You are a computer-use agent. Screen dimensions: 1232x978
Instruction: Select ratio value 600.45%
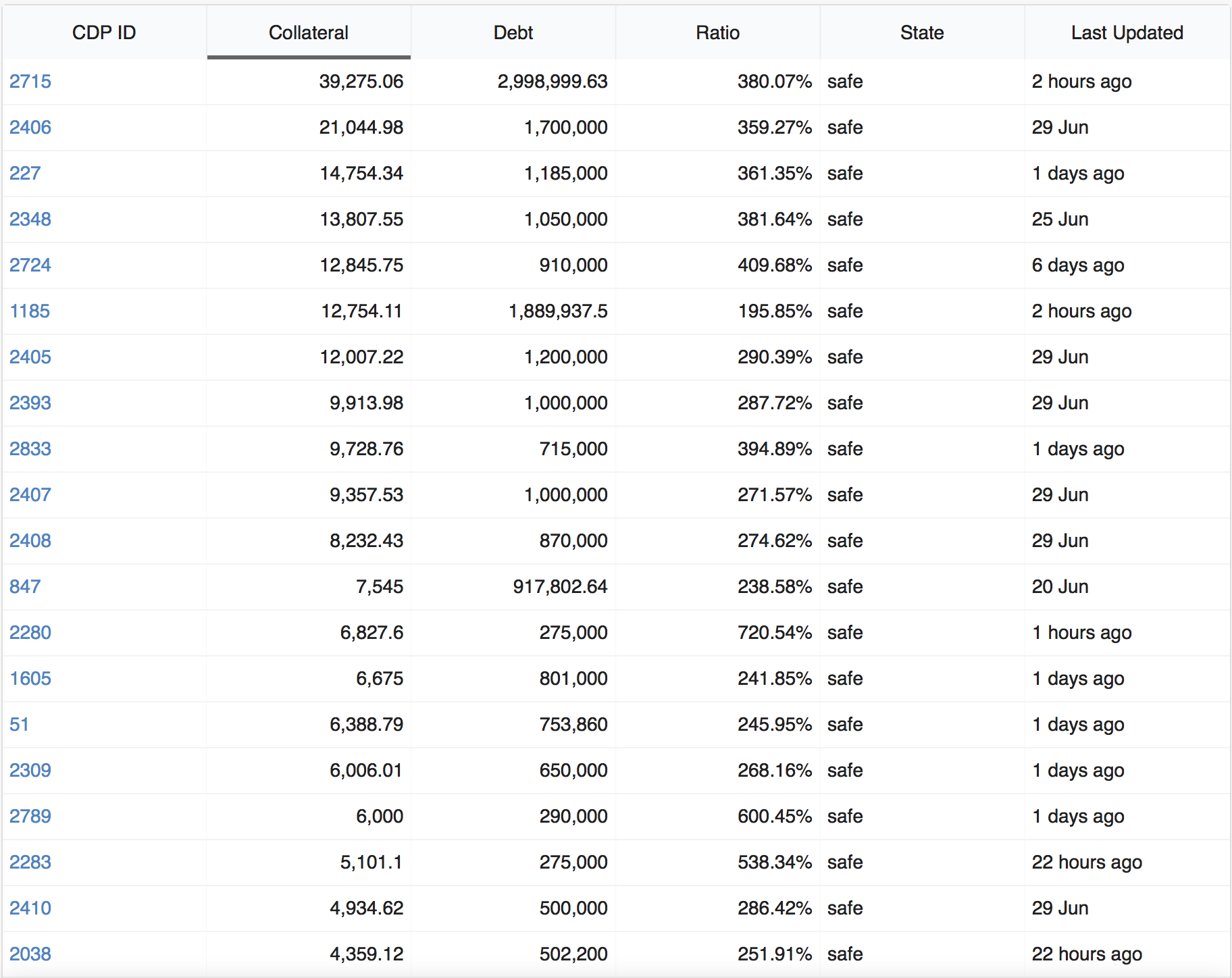[x=775, y=816]
